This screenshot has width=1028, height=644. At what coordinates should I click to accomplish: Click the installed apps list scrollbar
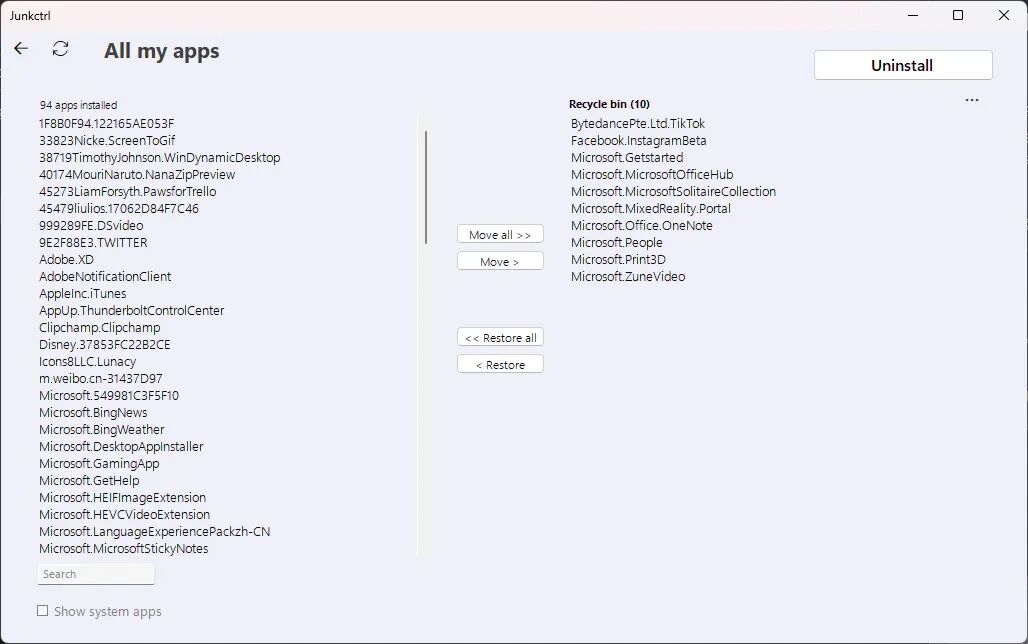coord(426,188)
